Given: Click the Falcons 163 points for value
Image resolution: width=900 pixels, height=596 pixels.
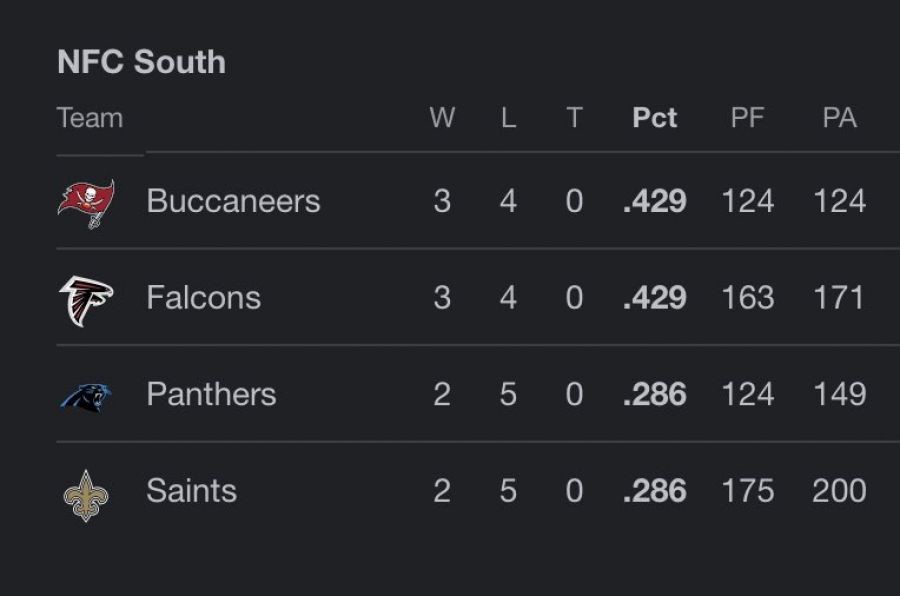Looking at the screenshot, I should tap(747, 298).
